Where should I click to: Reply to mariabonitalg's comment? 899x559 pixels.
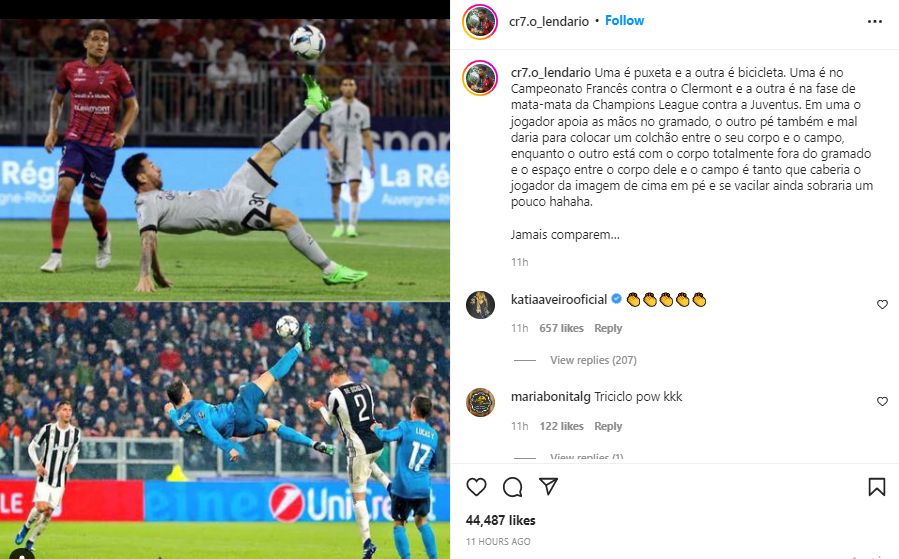[608, 426]
